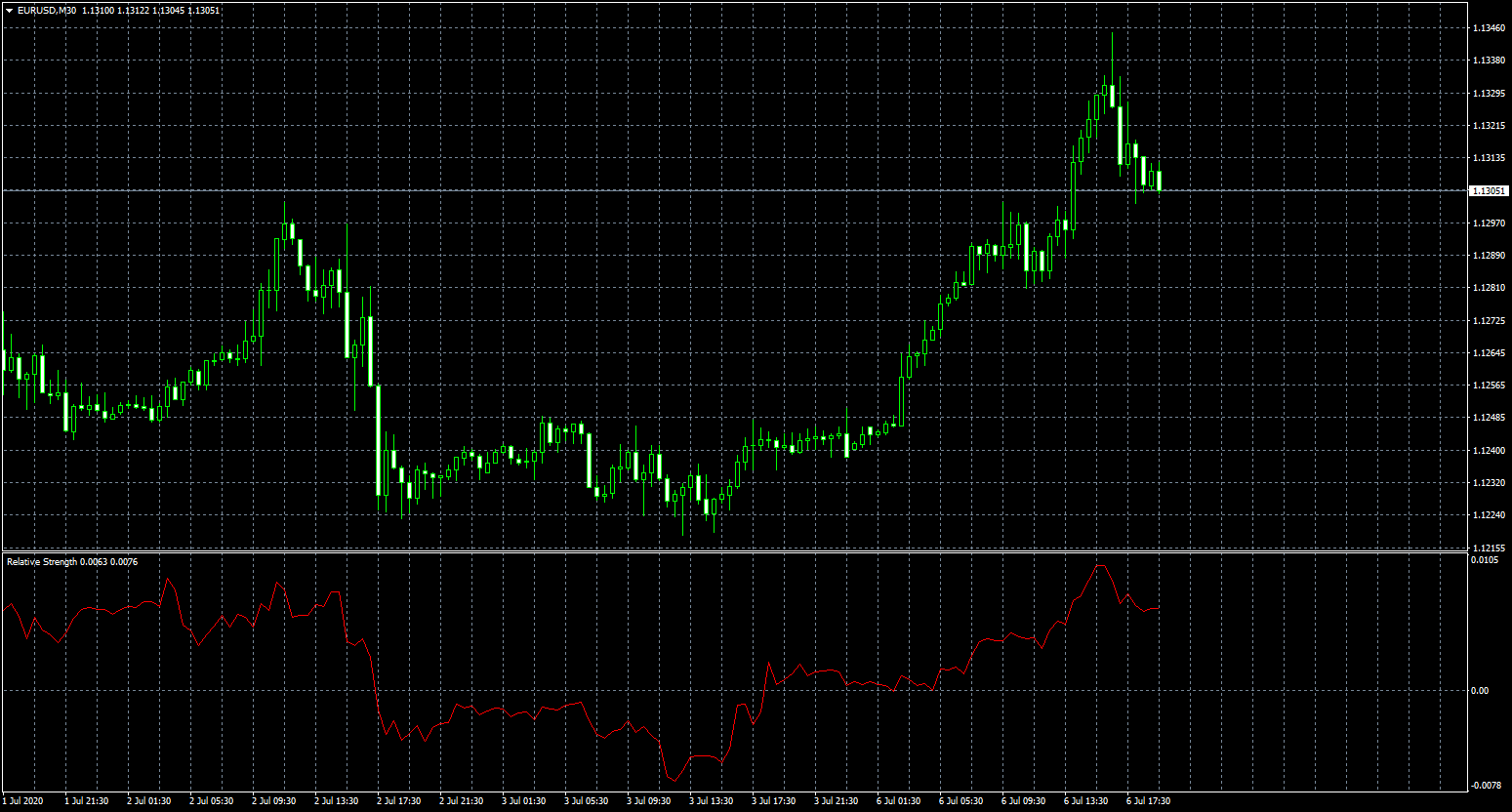Image resolution: width=1512 pixels, height=812 pixels.
Task: Click the 2 Jul 13:30 time label
Action: [x=337, y=801]
